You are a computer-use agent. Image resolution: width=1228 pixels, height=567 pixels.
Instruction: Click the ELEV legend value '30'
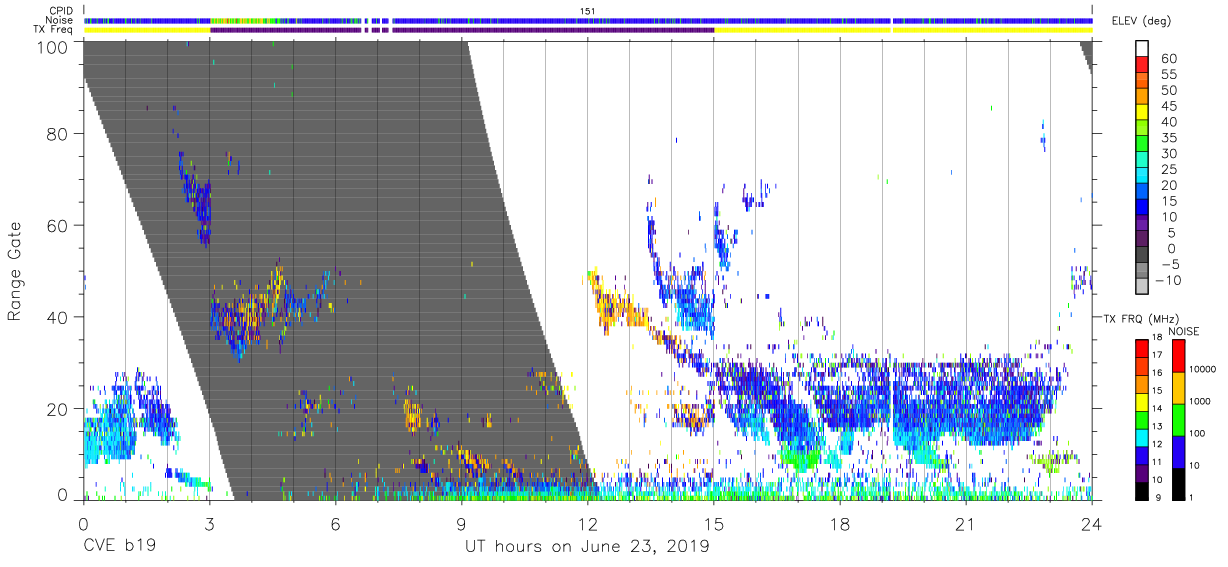[x=1168, y=154]
